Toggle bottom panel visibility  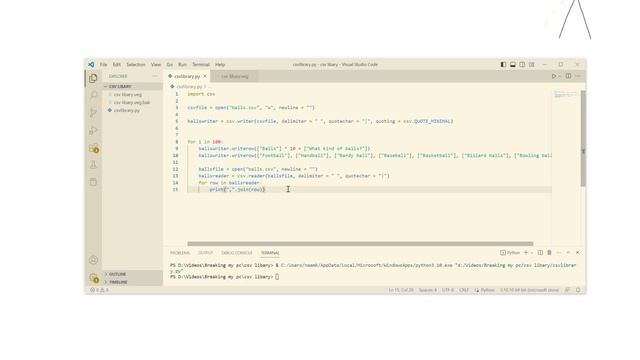[513, 64]
